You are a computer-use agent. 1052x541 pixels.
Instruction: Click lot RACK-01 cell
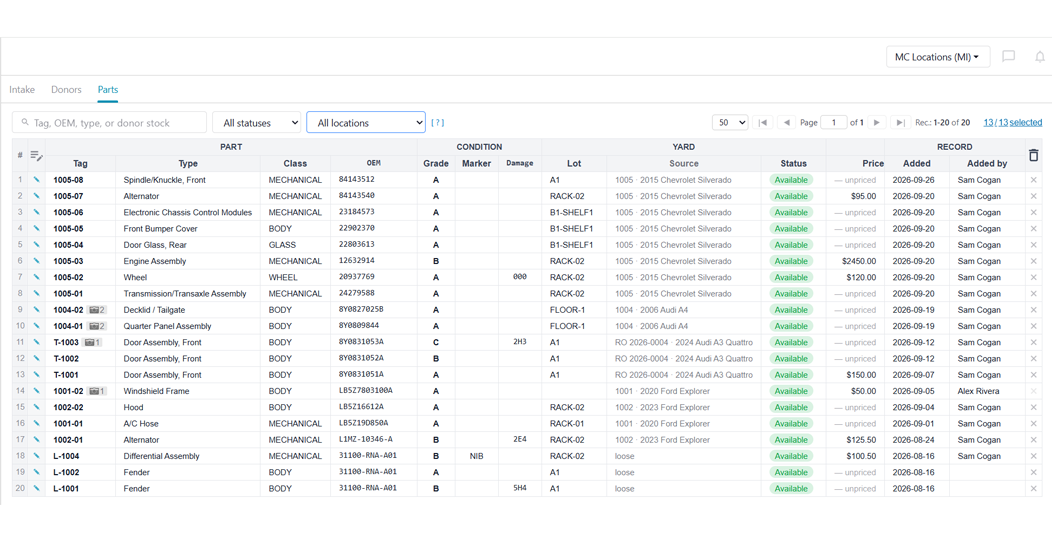(x=567, y=424)
